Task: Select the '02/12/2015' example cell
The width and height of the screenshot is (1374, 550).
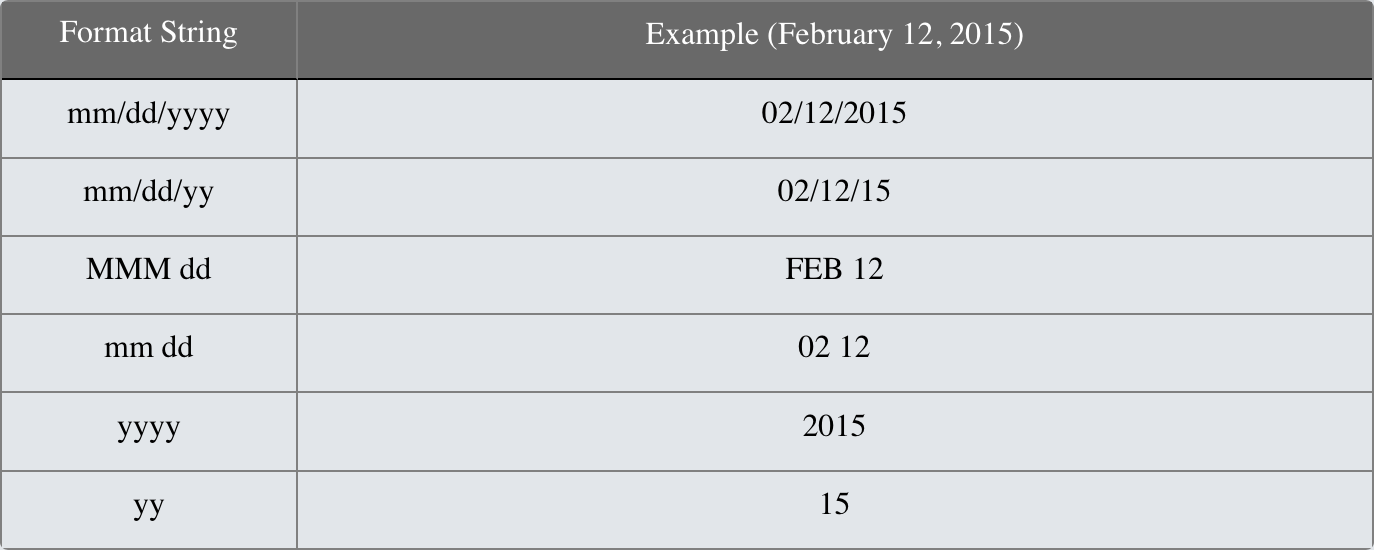Action: coord(833,113)
